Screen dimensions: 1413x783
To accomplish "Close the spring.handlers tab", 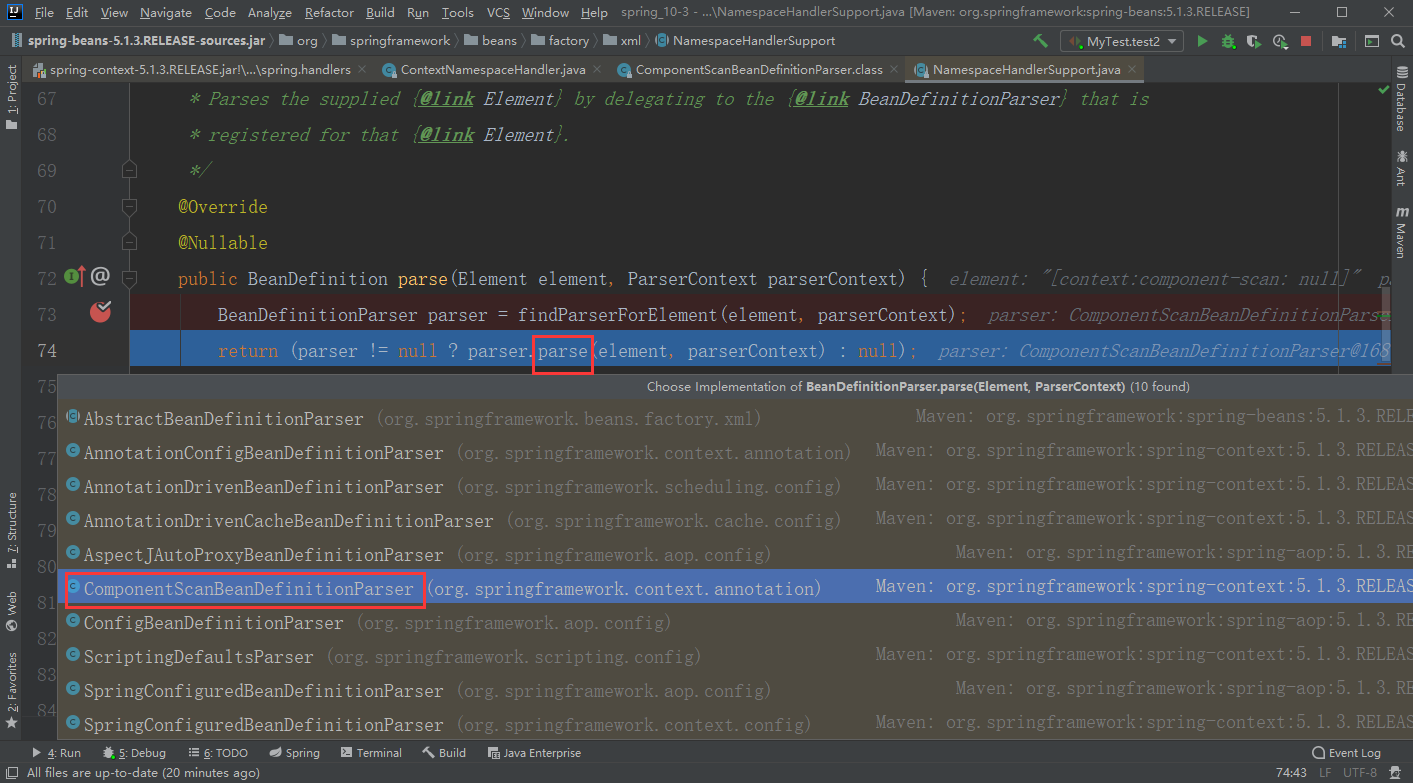I will pos(363,70).
